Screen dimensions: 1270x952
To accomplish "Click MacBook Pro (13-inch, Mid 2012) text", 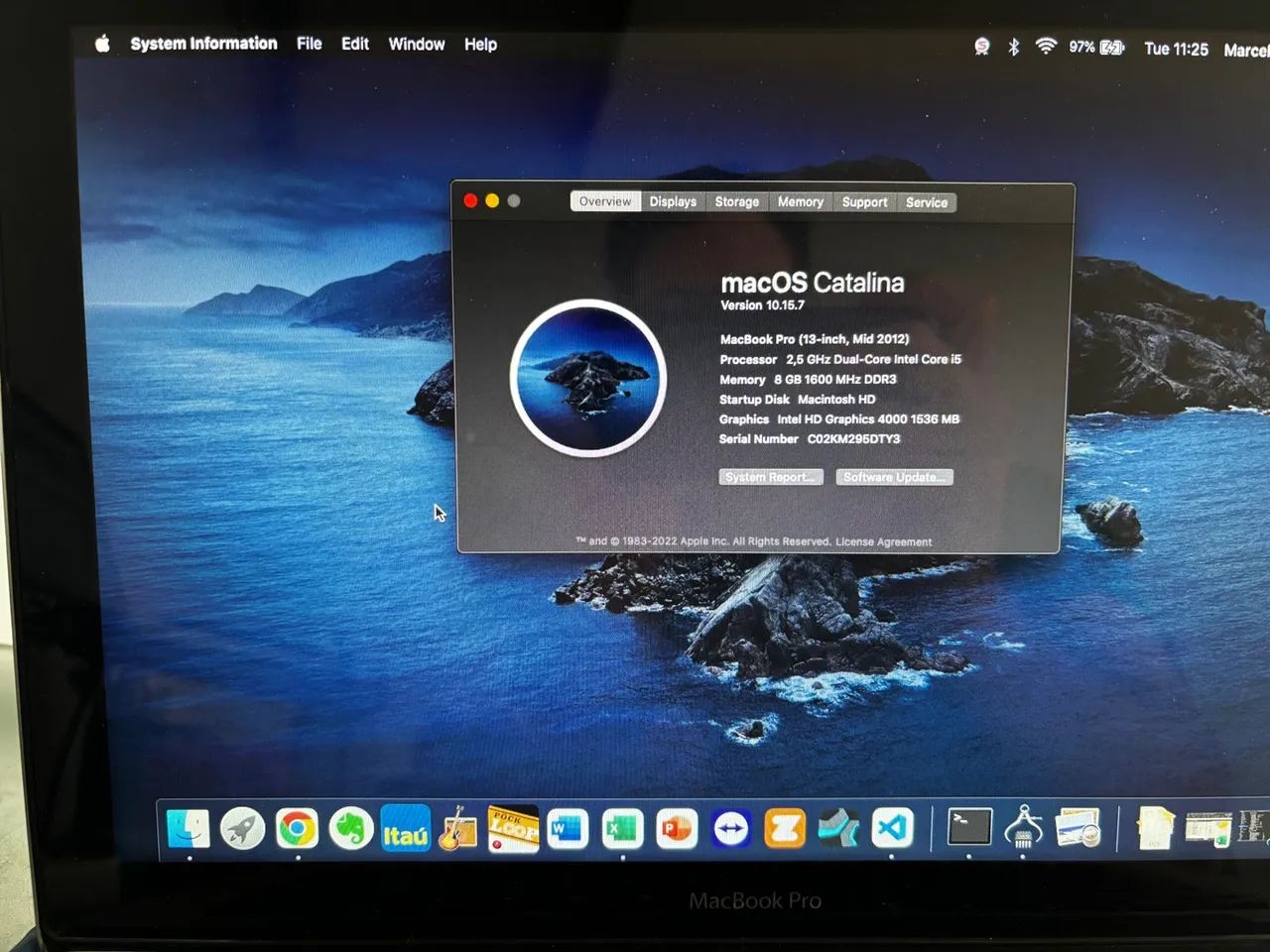I will [815, 339].
